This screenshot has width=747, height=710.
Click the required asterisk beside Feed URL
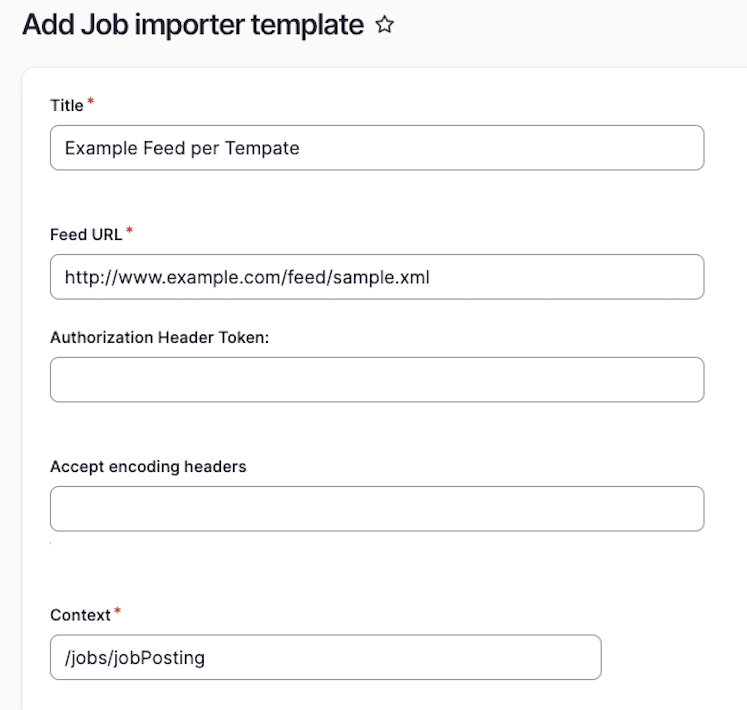129,231
